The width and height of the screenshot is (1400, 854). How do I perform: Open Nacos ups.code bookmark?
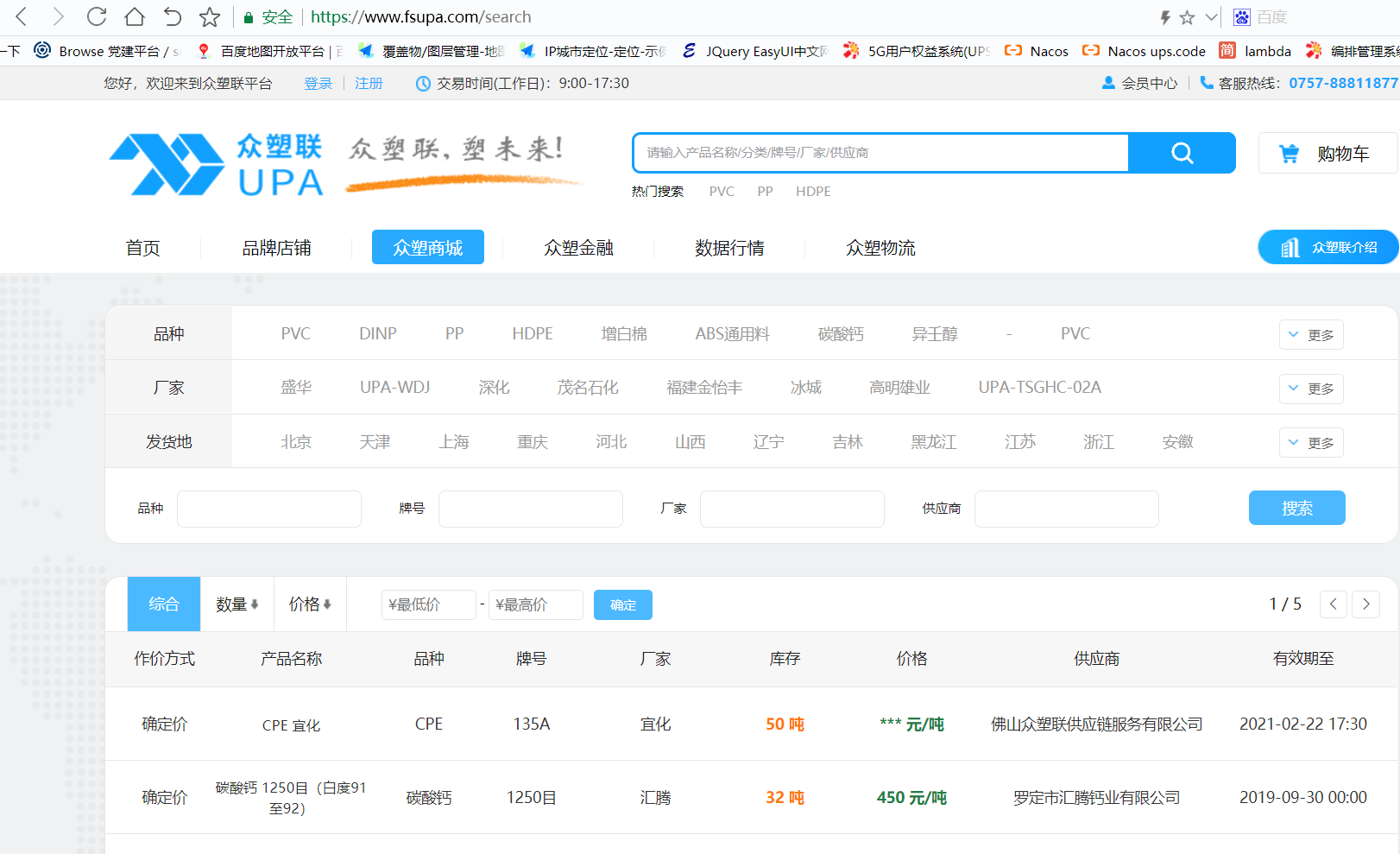click(1144, 51)
